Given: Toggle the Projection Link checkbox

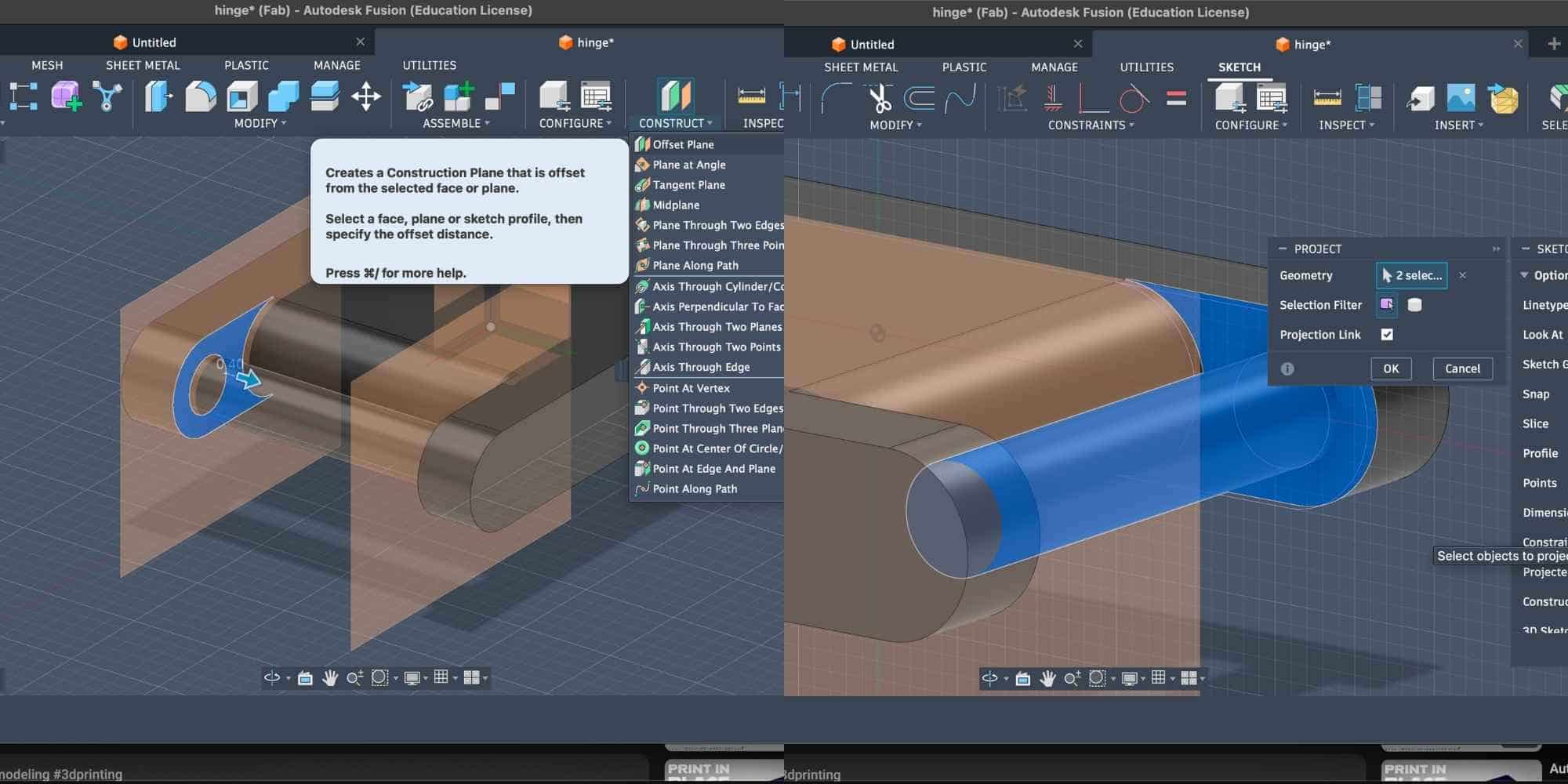Looking at the screenshot, I should [x=1387, y=335].
